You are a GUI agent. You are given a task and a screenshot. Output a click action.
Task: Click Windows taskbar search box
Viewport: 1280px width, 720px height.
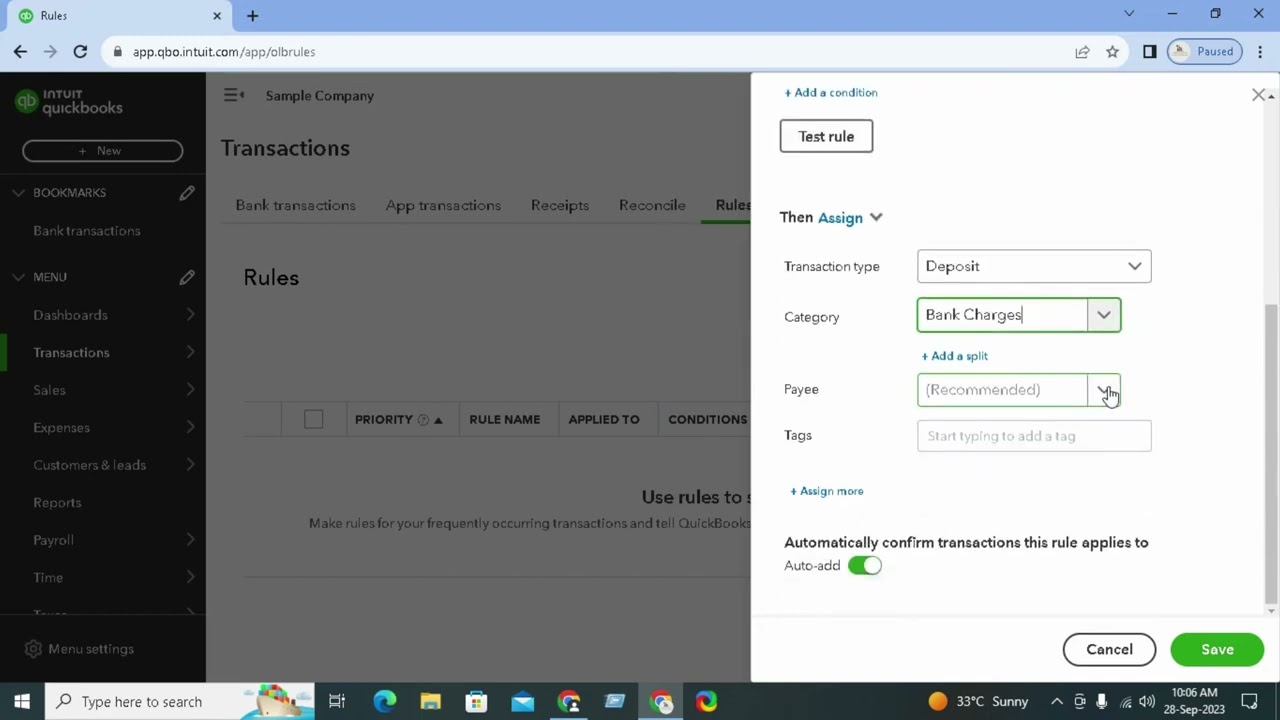point(180,702)
